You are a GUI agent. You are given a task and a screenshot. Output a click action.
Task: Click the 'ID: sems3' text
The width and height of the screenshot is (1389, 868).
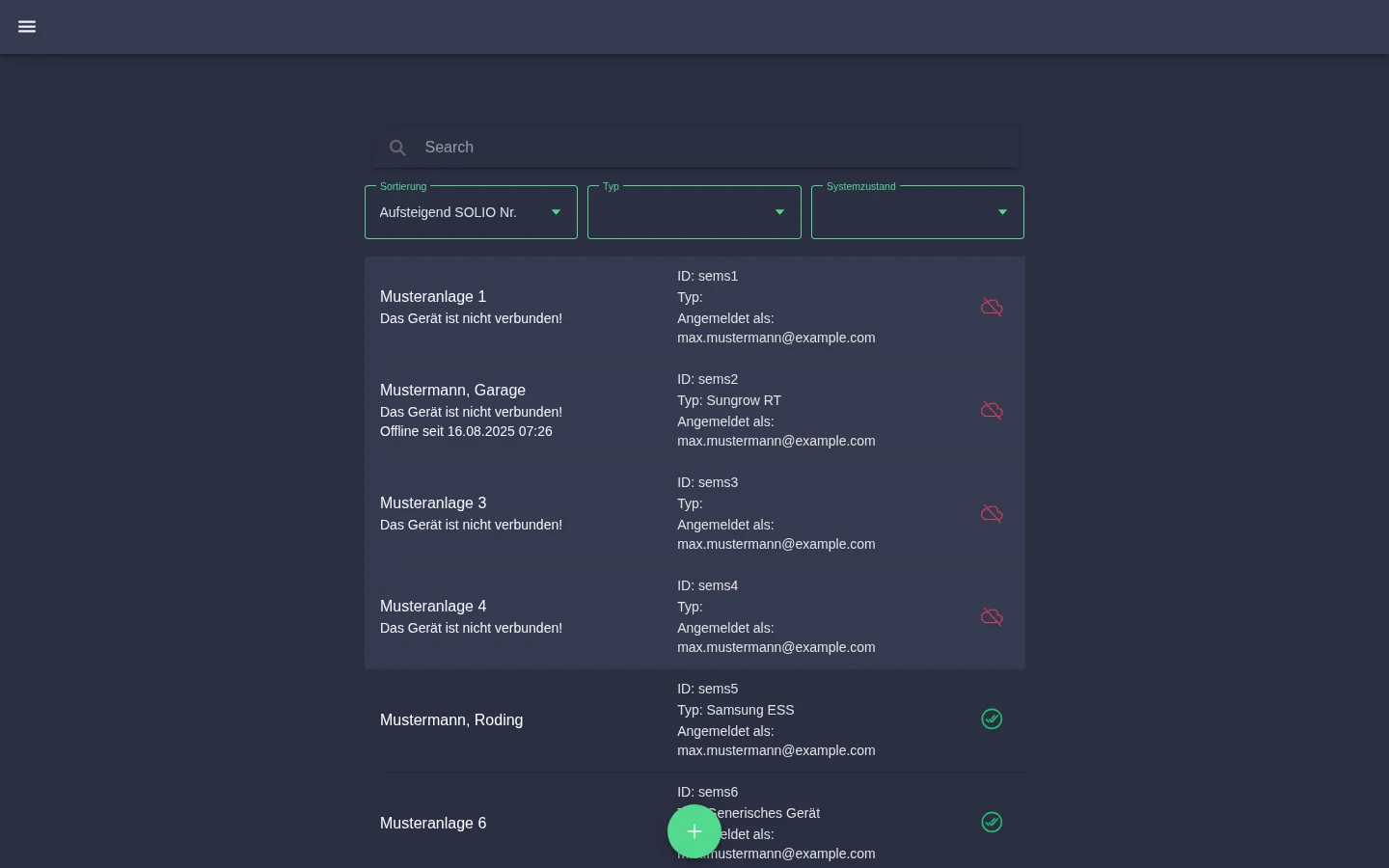pos(707,482)
